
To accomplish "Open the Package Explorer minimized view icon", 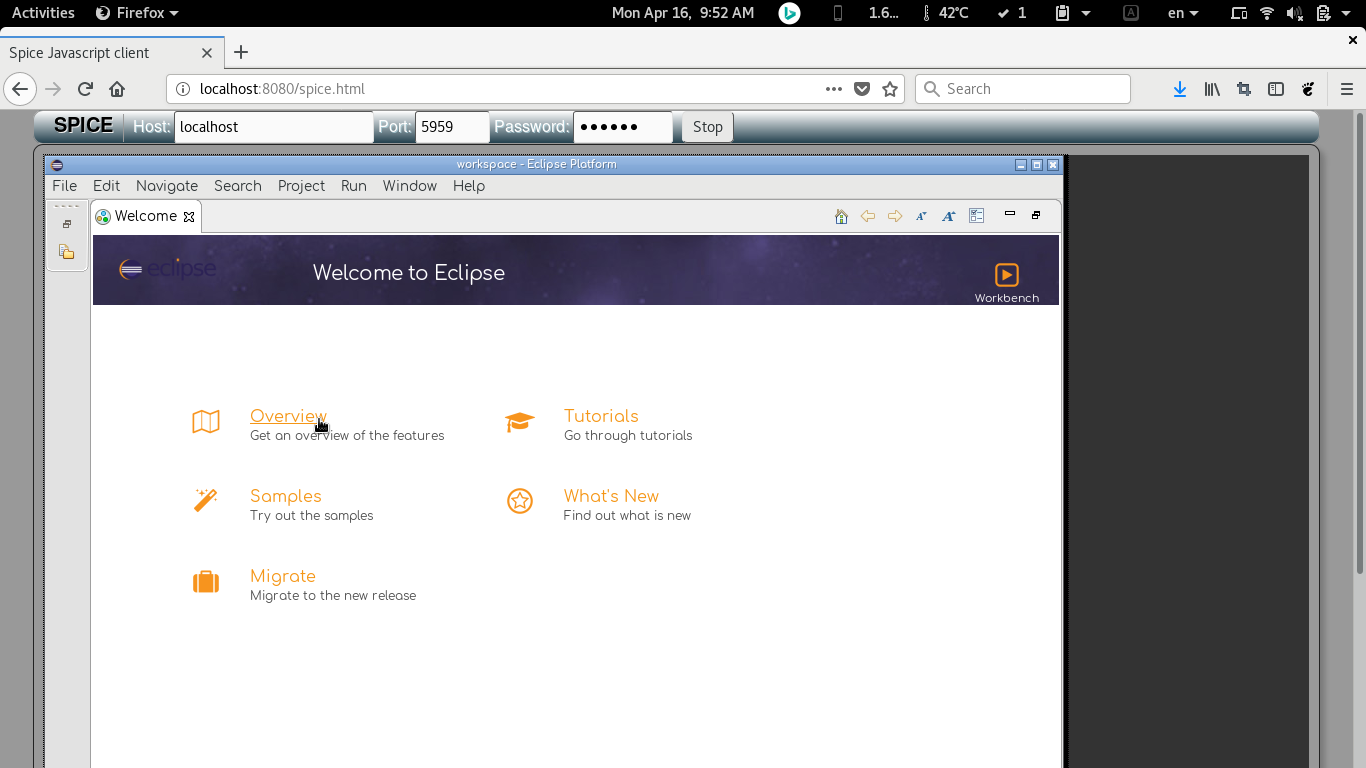I will click(67, 252).
